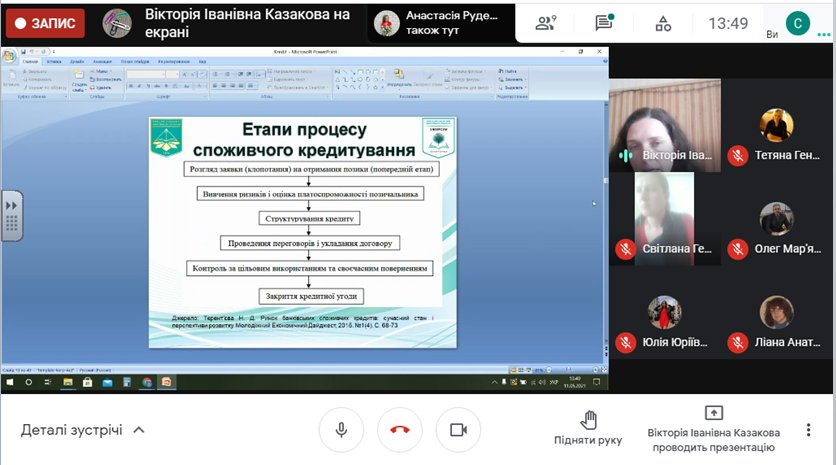Expand Деталі зустрічі chevron
The height and width of the screenshot is (465, 836).
pos(139,430)
